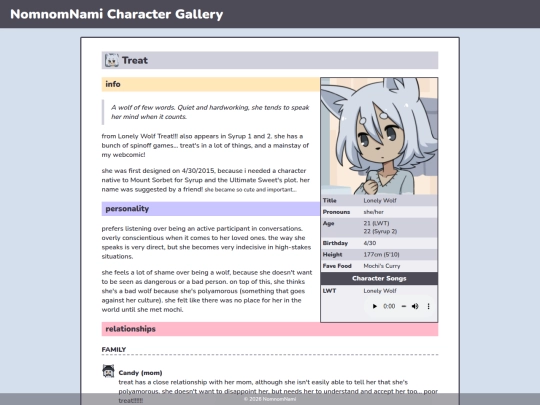Click Treat's small head icon in title bar
This screenshot has height=405, width=540.
(112, 60)
